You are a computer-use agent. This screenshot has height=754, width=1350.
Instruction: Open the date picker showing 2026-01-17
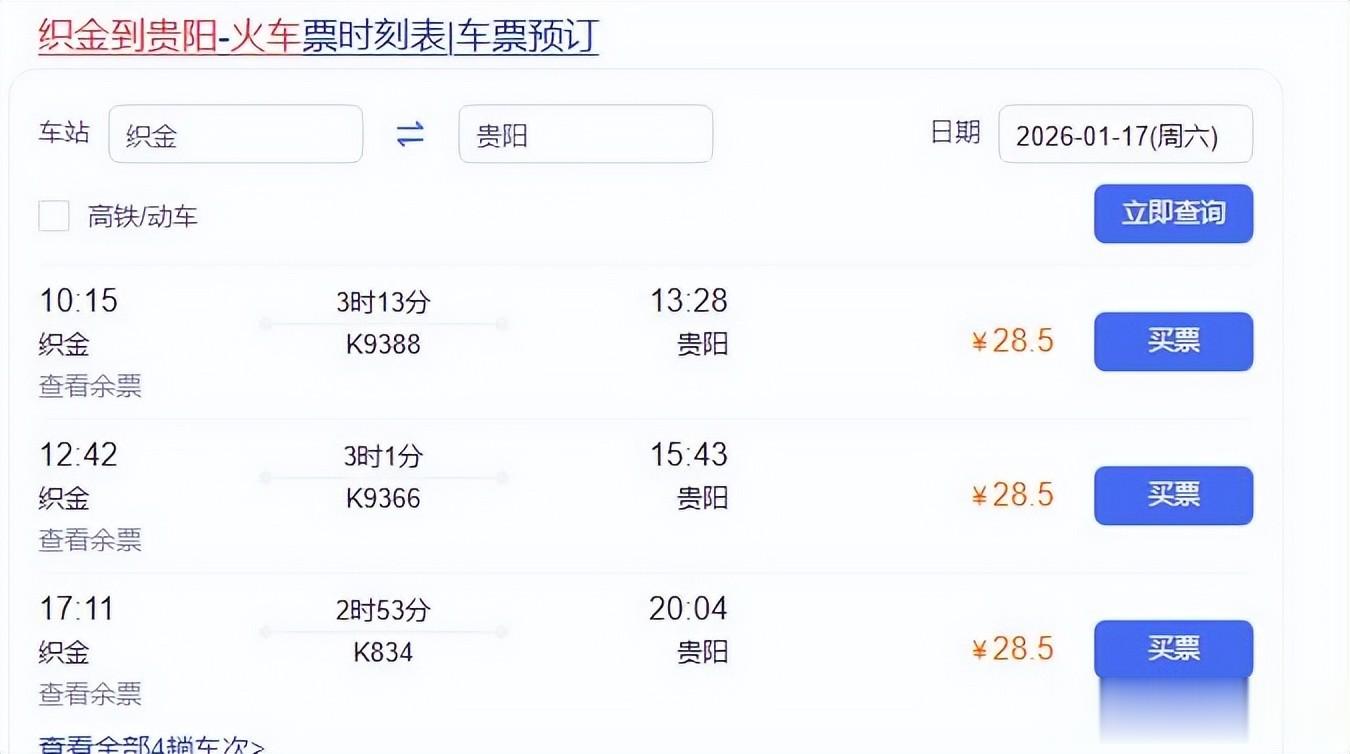[x=1125, y=134]
